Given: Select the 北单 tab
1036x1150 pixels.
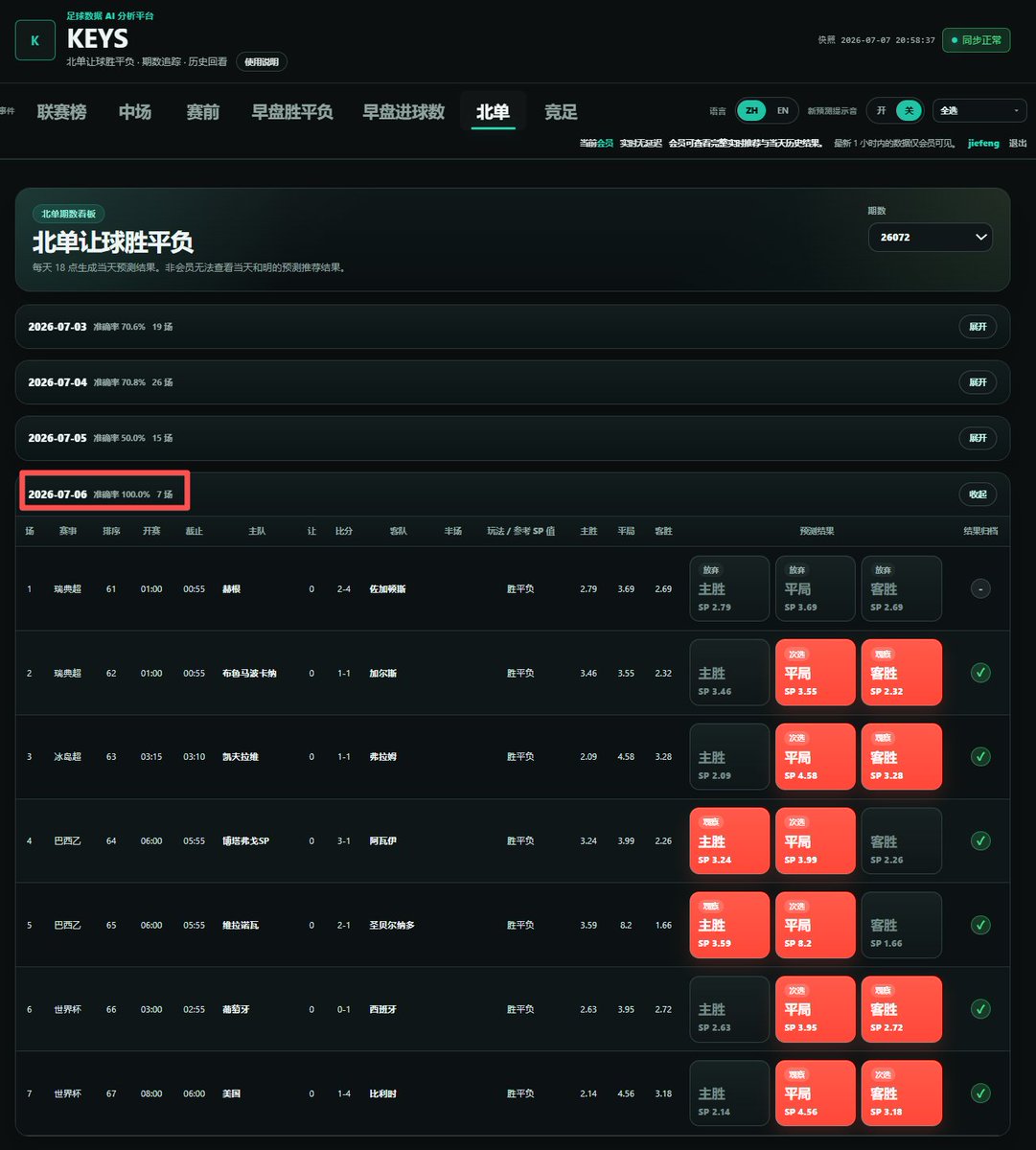Looking at the screenshot, I should (x=493, y=112).
